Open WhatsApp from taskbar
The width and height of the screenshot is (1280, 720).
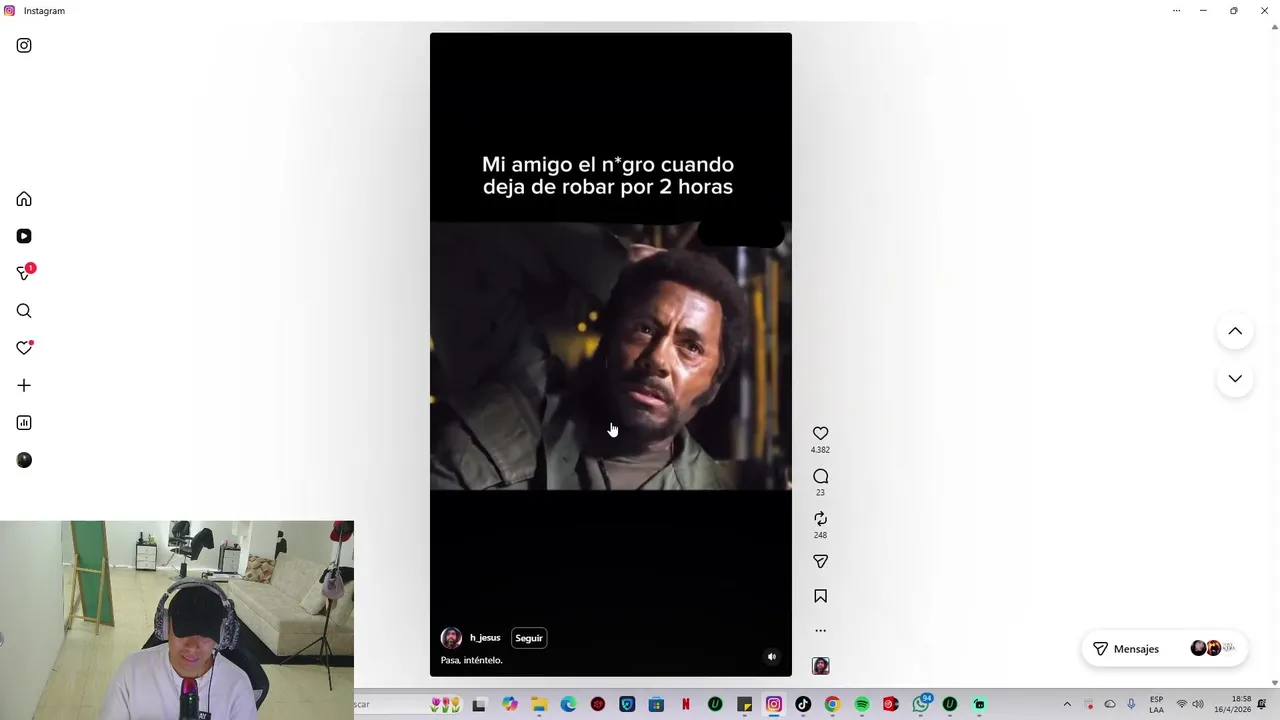pyautogui.click(x=921, y=704)
